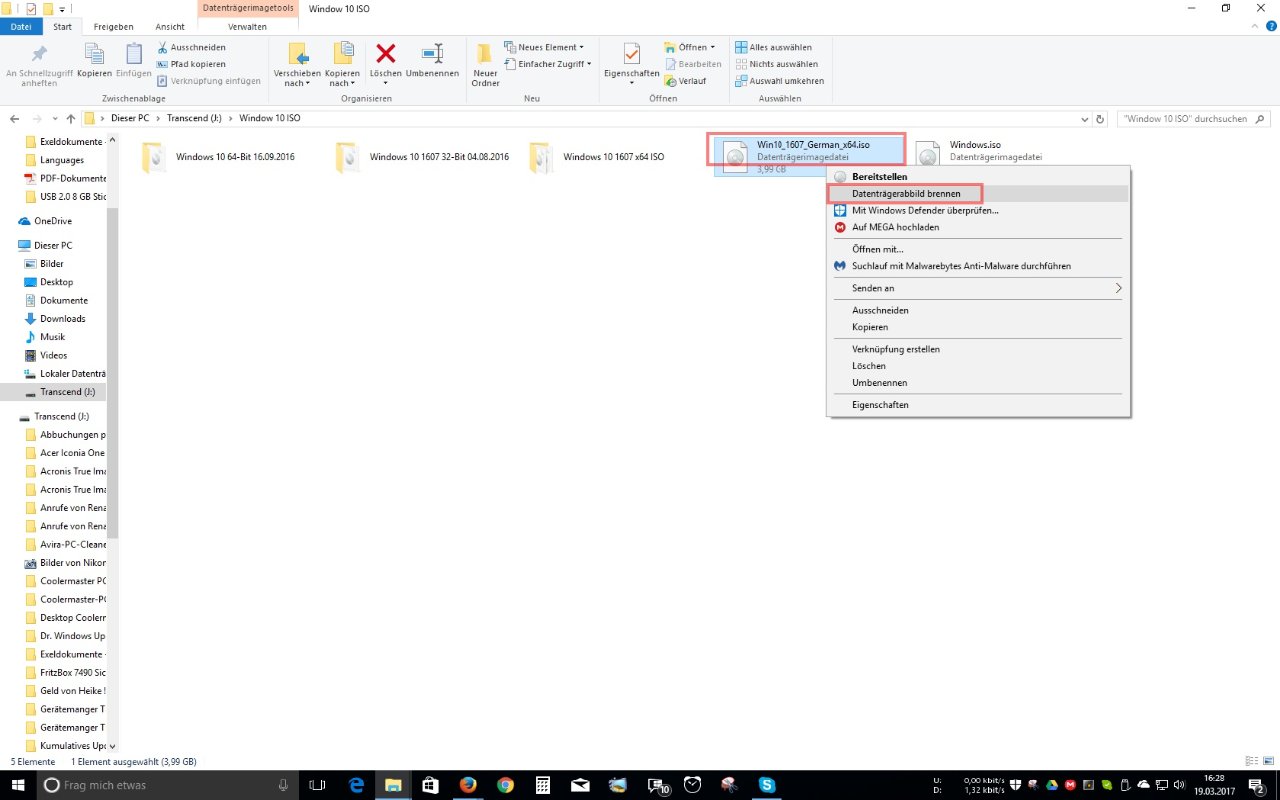Open the address bar history dropdown arrow
Viewport: 1280px width, 800px height.
1086,118
